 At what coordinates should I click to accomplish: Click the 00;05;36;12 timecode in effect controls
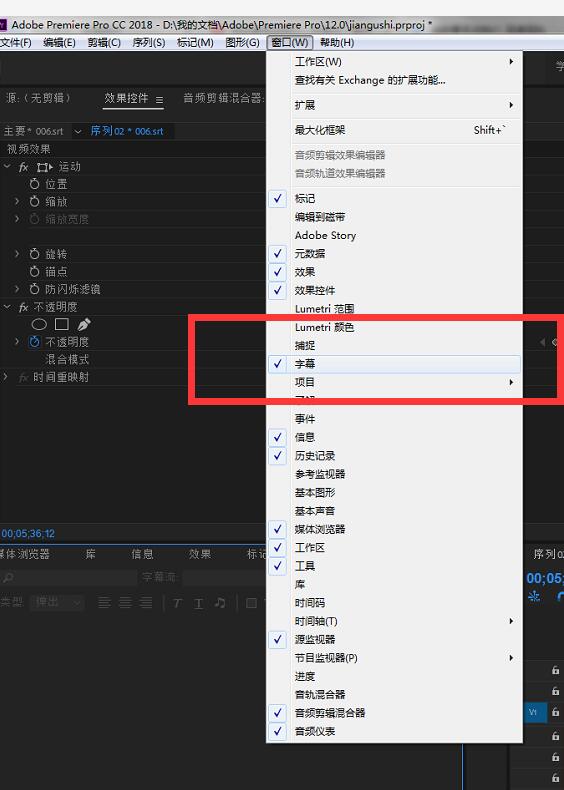point(28,534)
